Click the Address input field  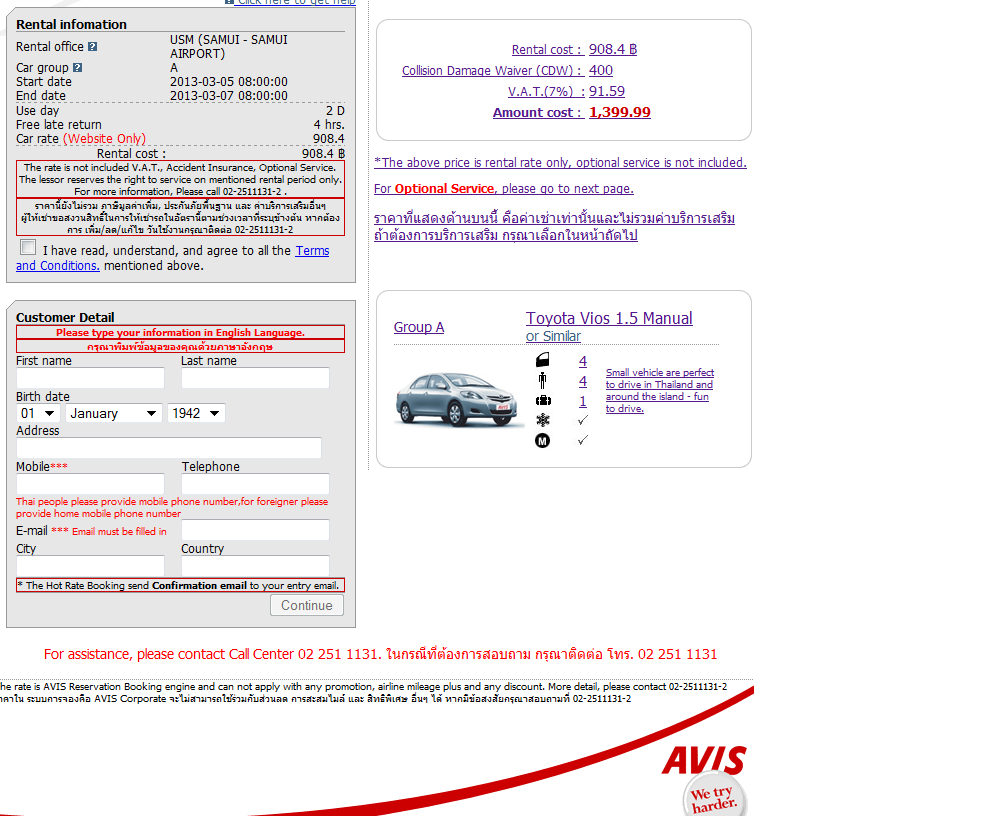point(168,448)
